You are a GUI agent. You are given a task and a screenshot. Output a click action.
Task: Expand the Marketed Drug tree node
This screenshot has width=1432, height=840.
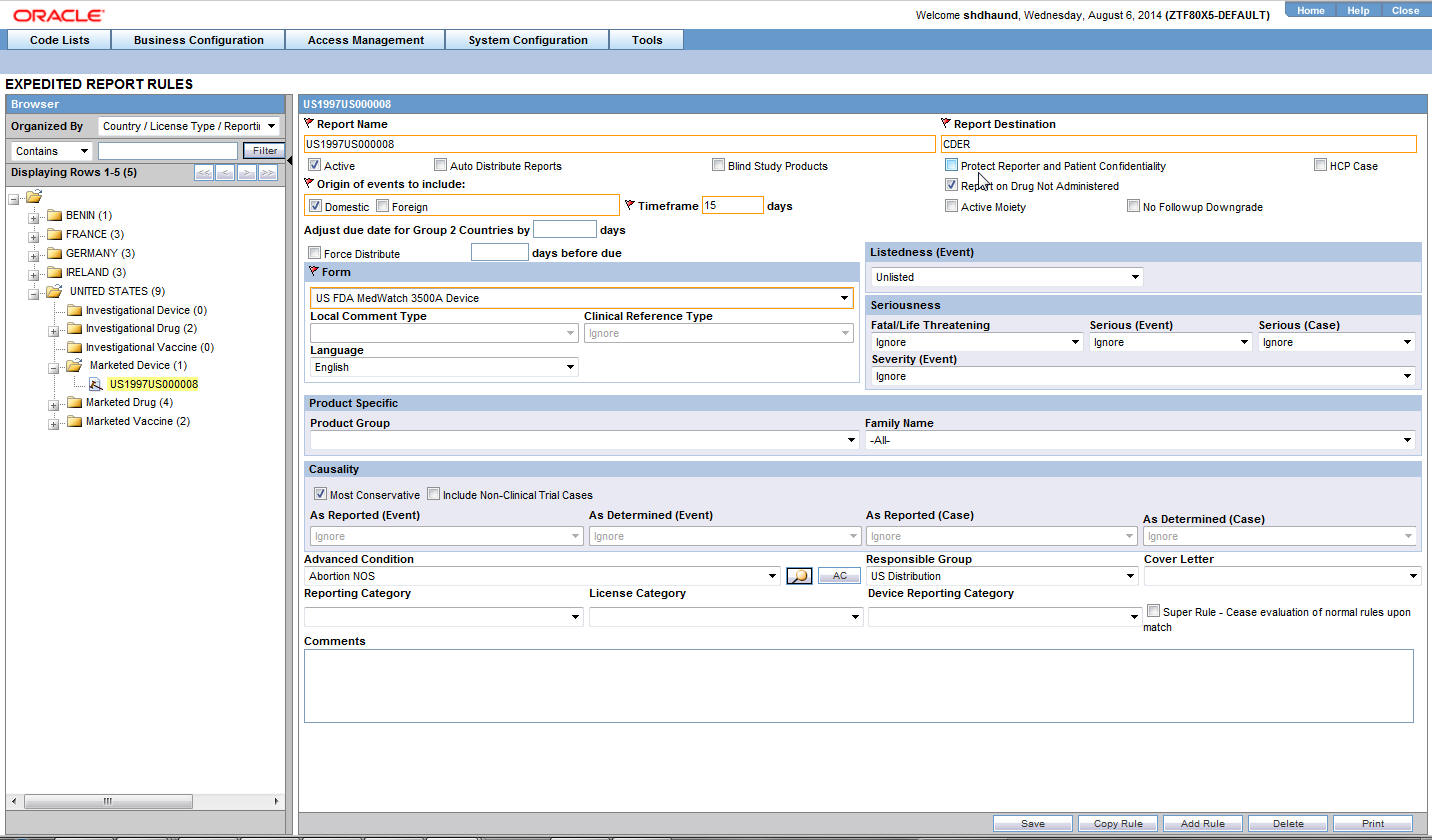click(53, 403)
